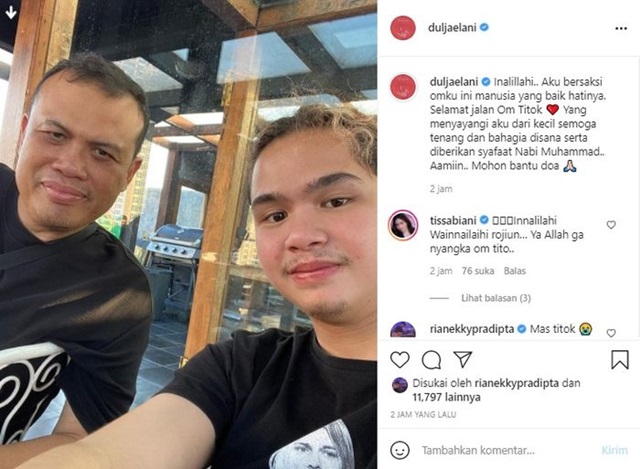Click Kirim to post comment
This screenshot has width=640, height=469.
pos(614,450)
